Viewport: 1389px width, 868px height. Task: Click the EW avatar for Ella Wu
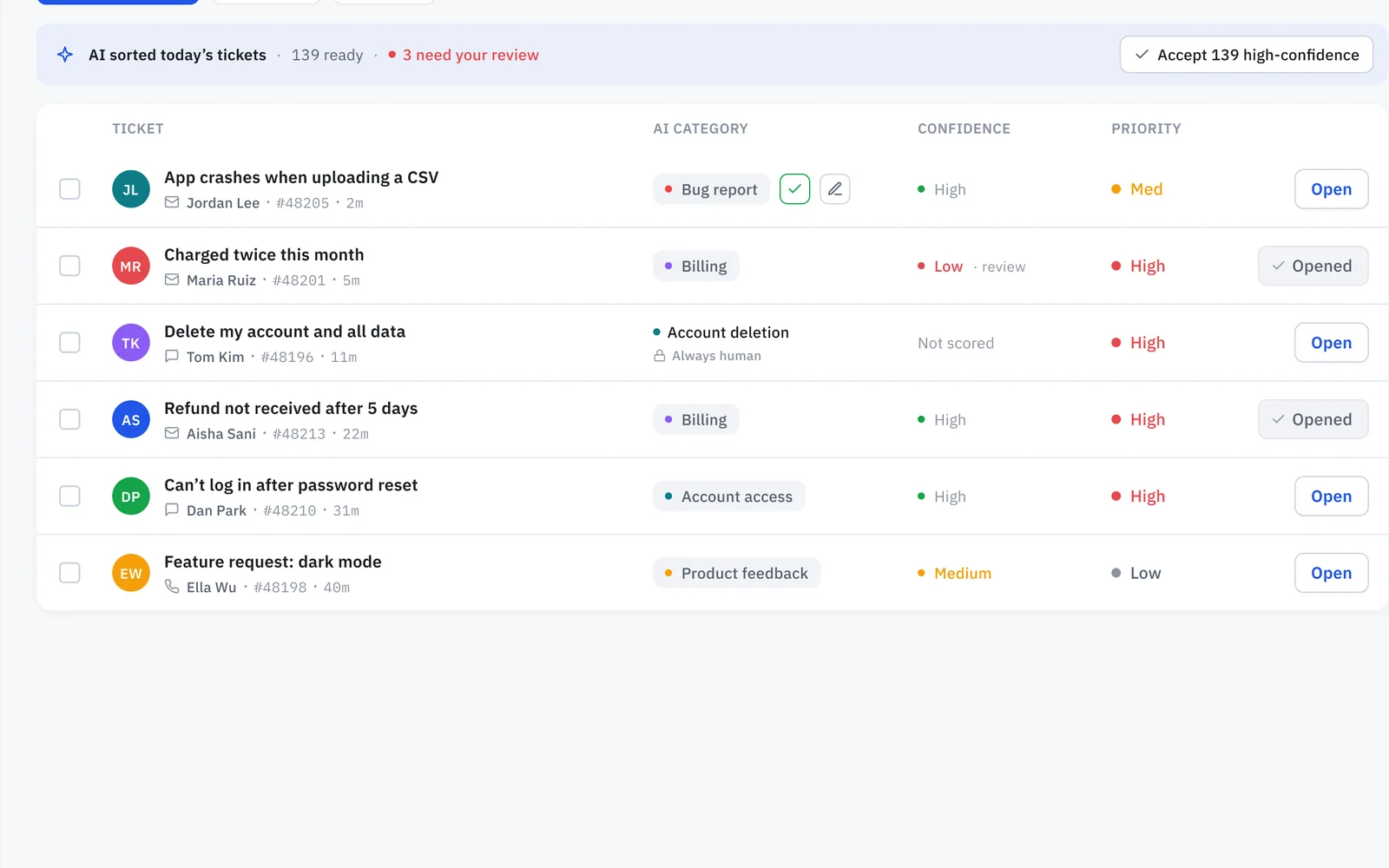tap(131, 573)
